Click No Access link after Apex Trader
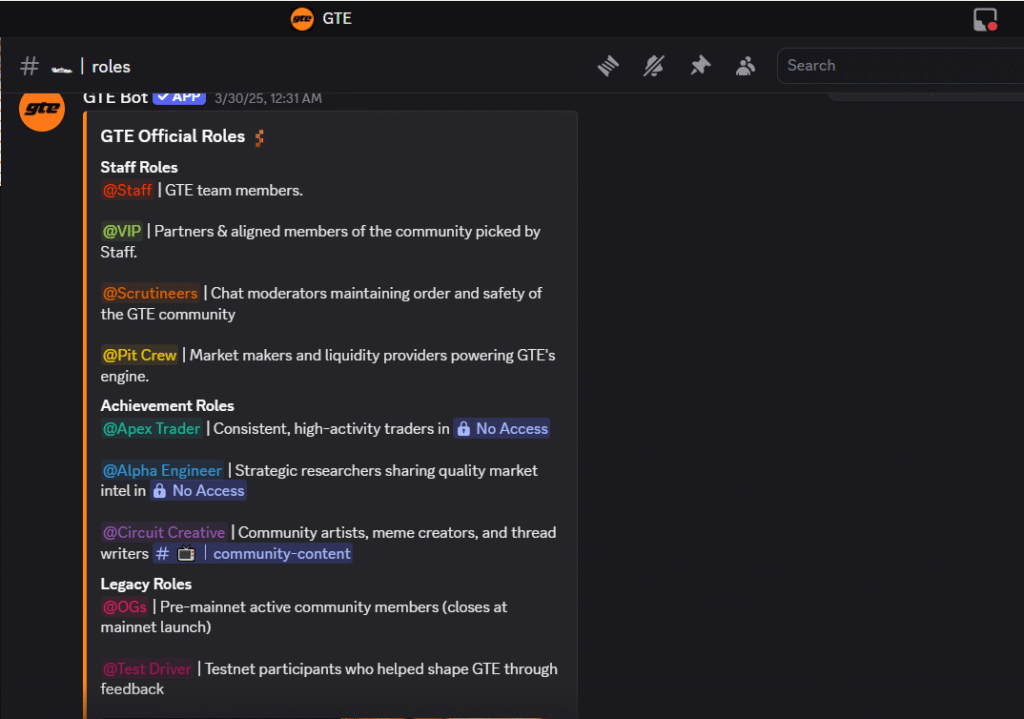Screen dimensions: 1024x719 pos(501,428)
